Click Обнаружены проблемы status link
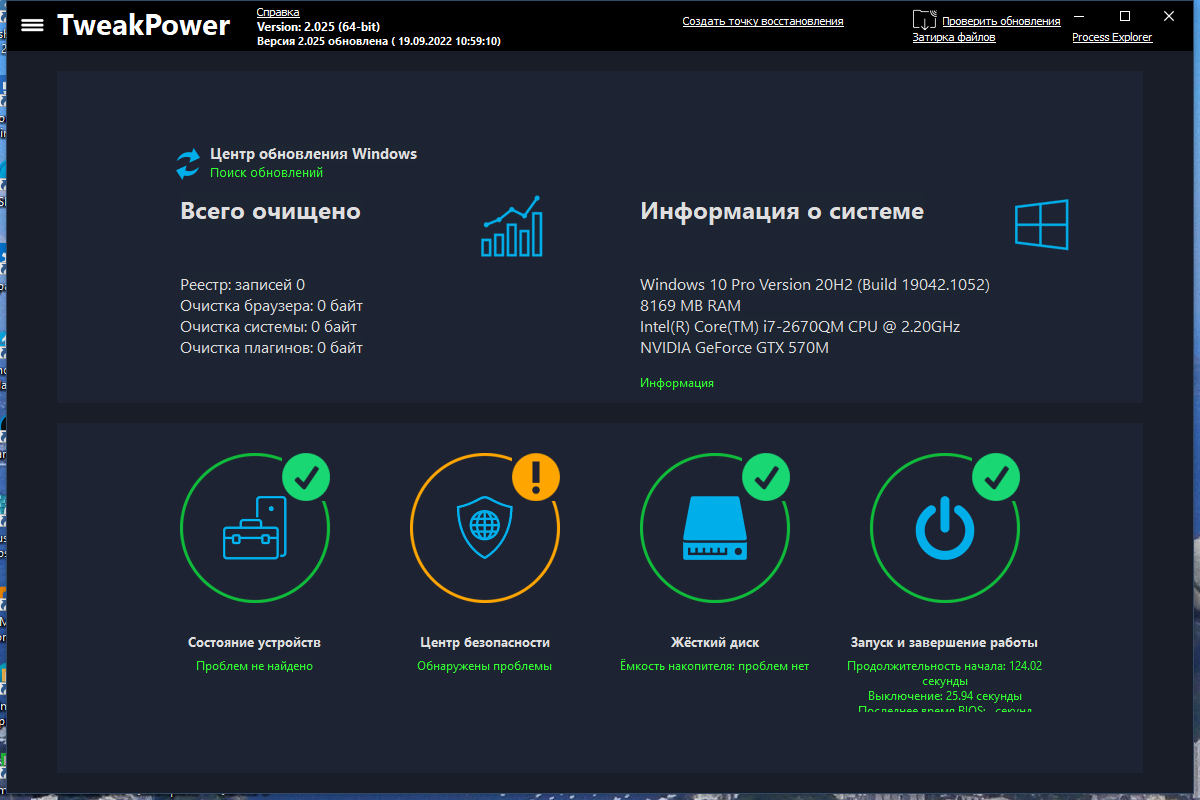This screenshot has width=1200, height=800. [x=484, y=666]
